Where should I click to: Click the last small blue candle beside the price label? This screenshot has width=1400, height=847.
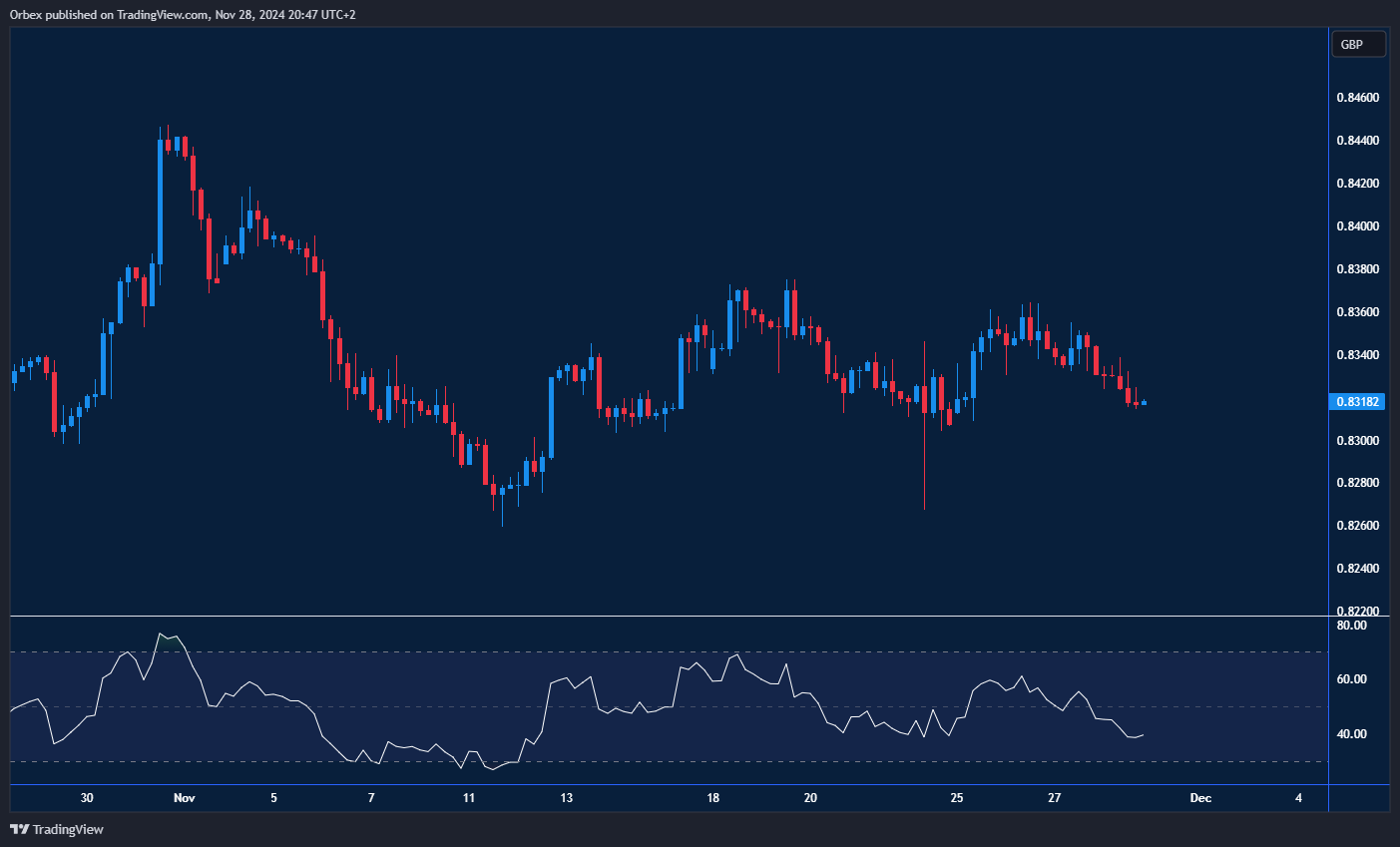pyautogui.click(x=1144, y=403)
